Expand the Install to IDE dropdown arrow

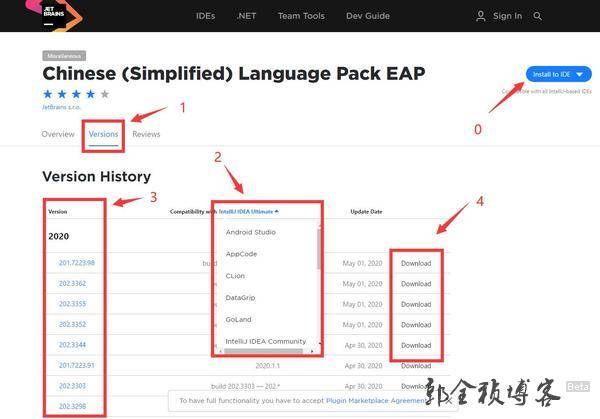pos(580,74)
